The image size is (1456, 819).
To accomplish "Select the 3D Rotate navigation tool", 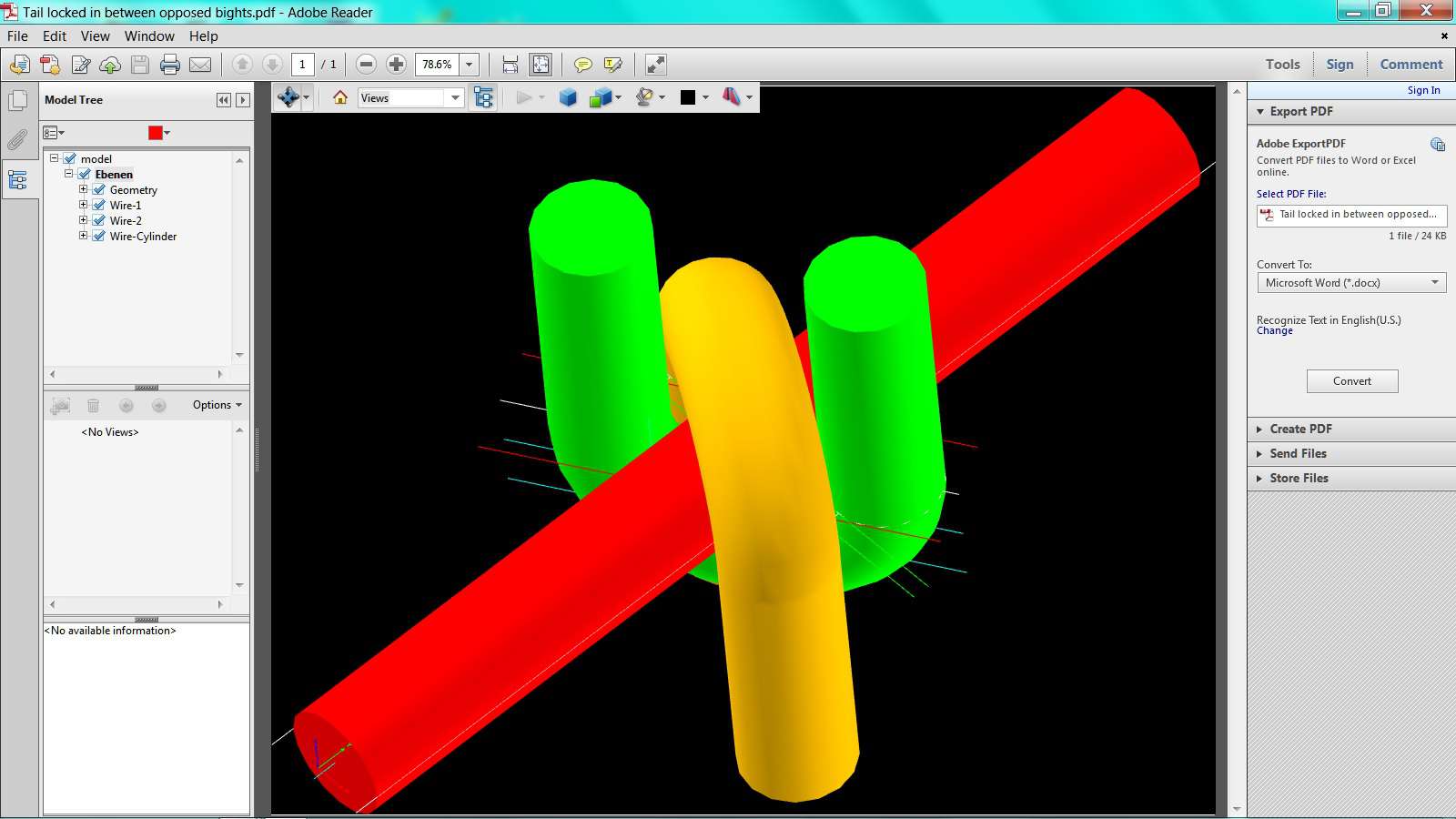I will 288,97.
